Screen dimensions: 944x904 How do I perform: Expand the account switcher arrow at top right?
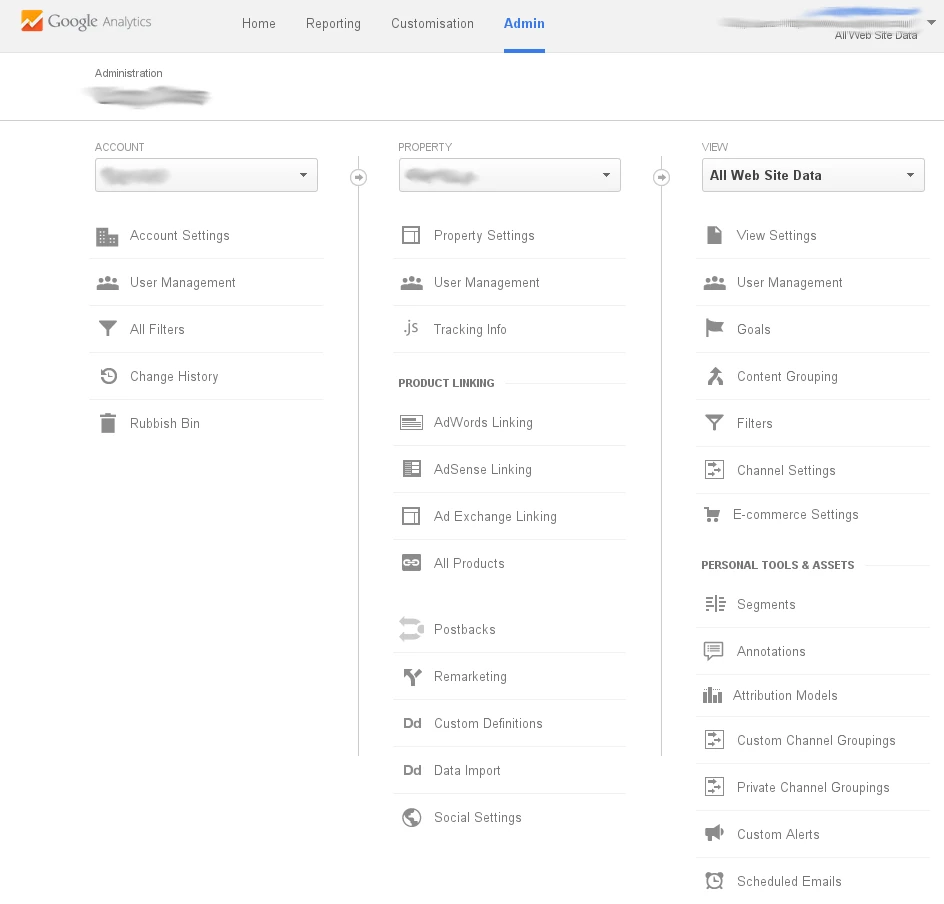tap(931, 22)
